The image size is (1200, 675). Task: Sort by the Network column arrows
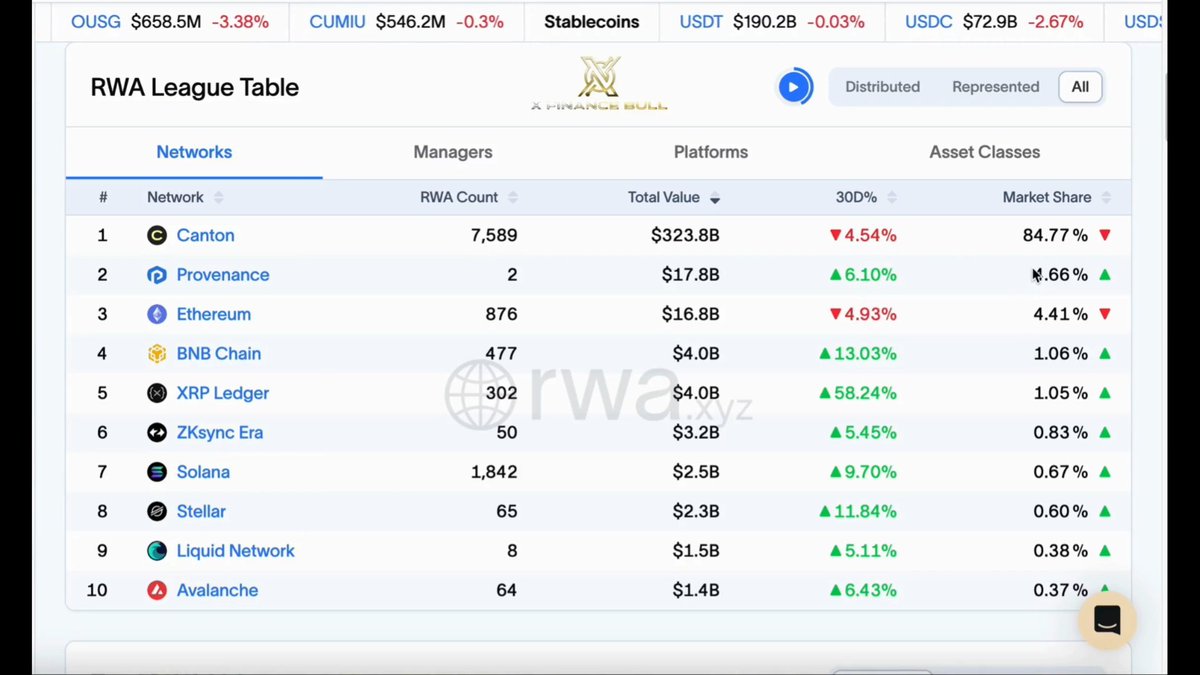tap(219, 198)
